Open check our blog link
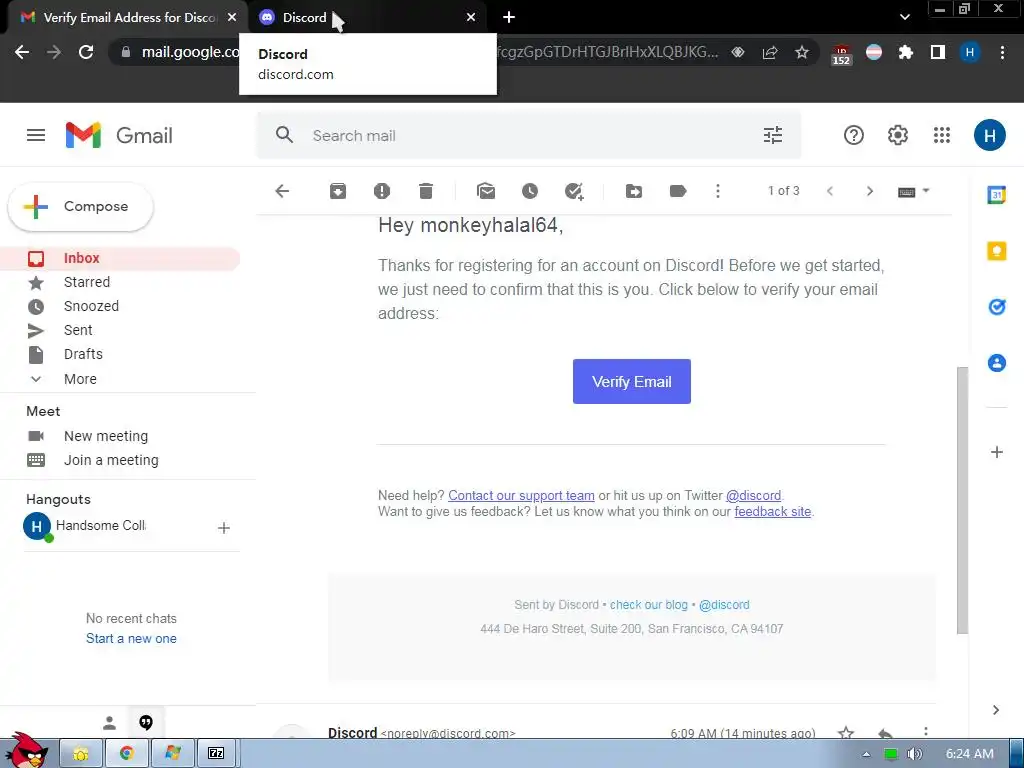Viewport: 1024px width, 768px height. pyautogui.click(x=648, y=605)
